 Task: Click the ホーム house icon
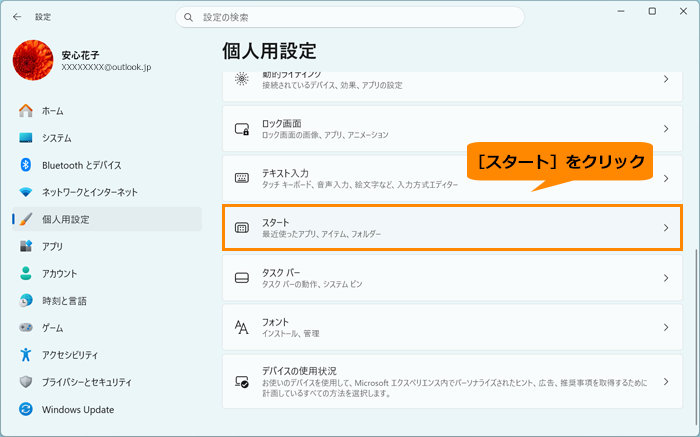click(26, 111)
